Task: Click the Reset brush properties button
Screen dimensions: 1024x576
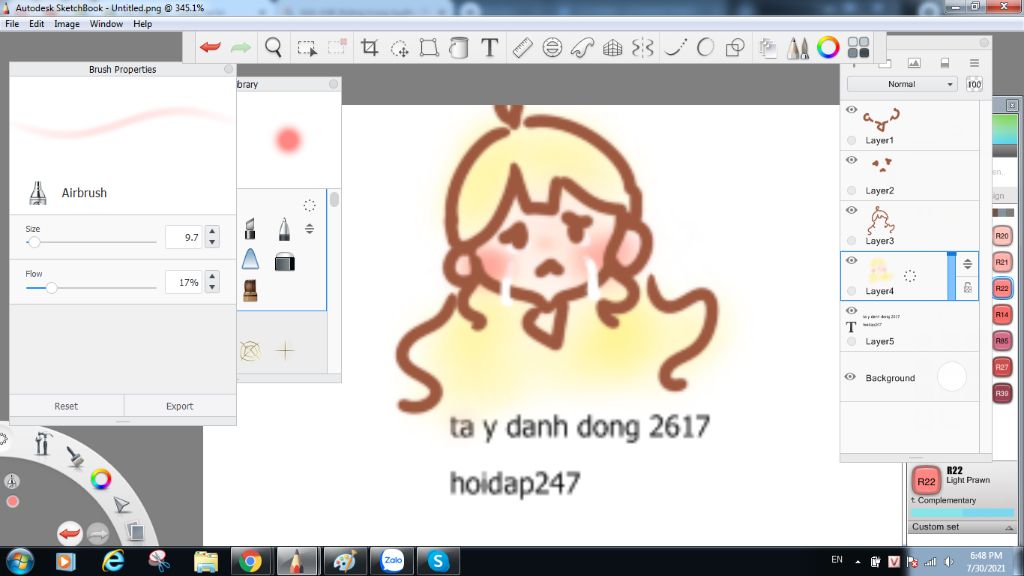Action: pyautogui.click(x=66, y=406)
